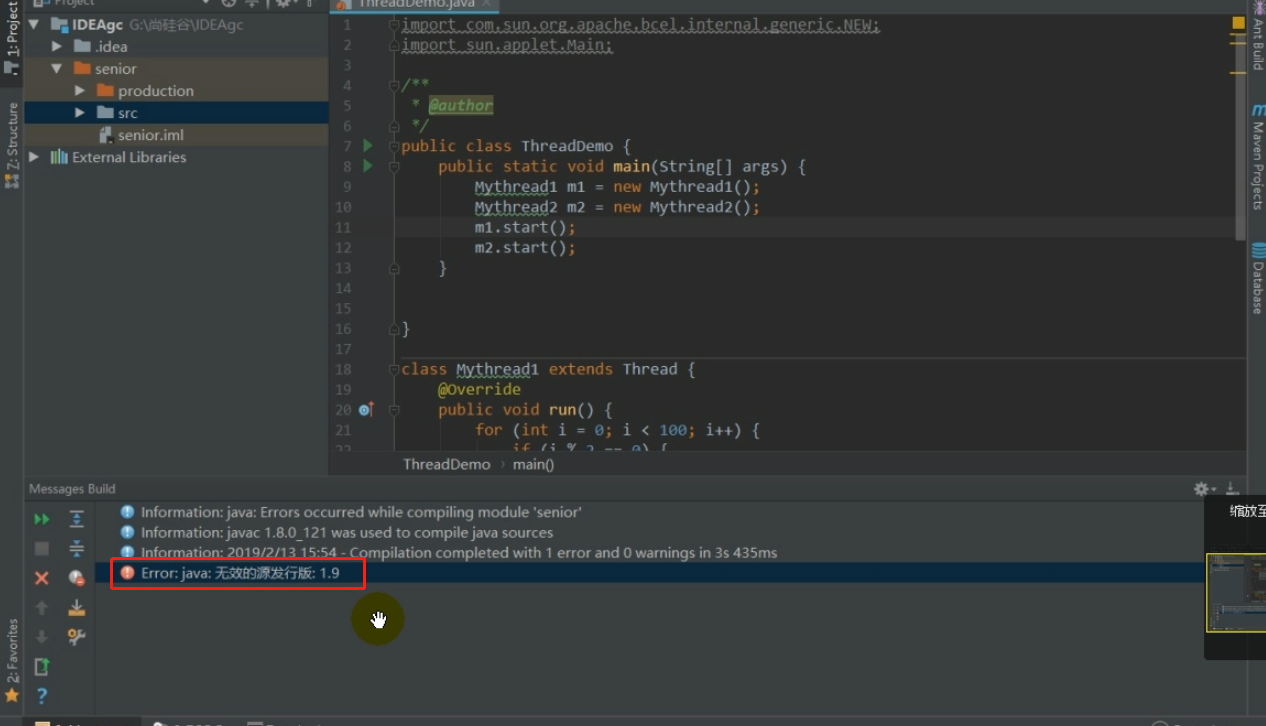Select message 'javac 1.8.0_121 was used'
The width and height of the screenshot is (1266, 726).
(347, 532)
